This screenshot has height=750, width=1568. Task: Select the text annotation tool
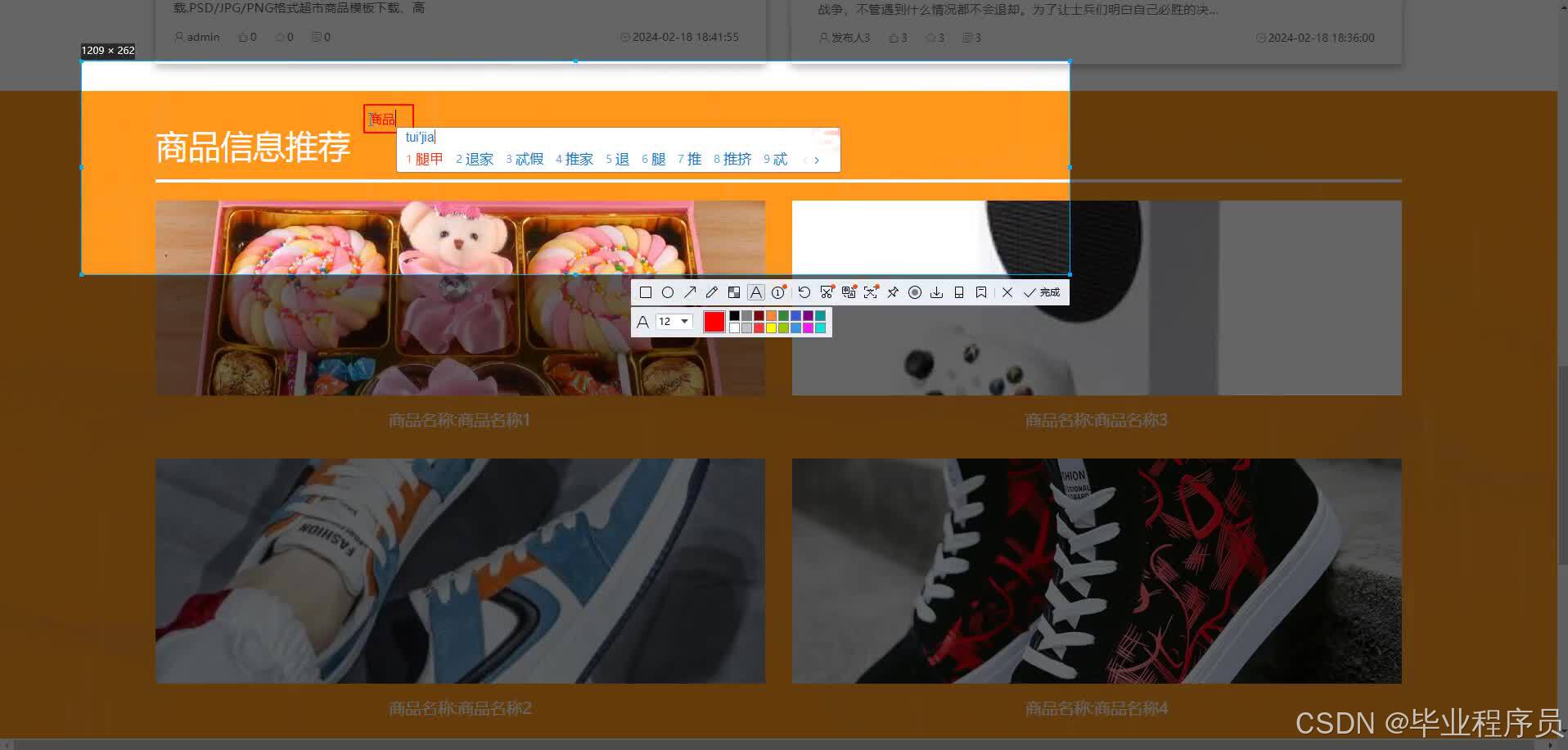pos(756,292)
